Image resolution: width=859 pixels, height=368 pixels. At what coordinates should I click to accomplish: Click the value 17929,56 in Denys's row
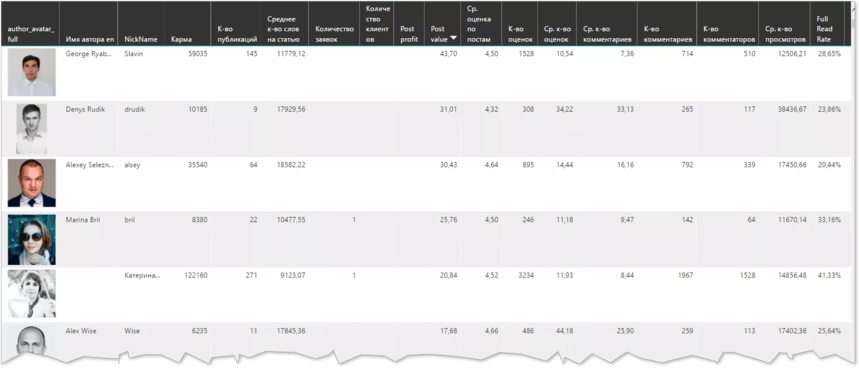pyautogui.click(x=291, y=109)
